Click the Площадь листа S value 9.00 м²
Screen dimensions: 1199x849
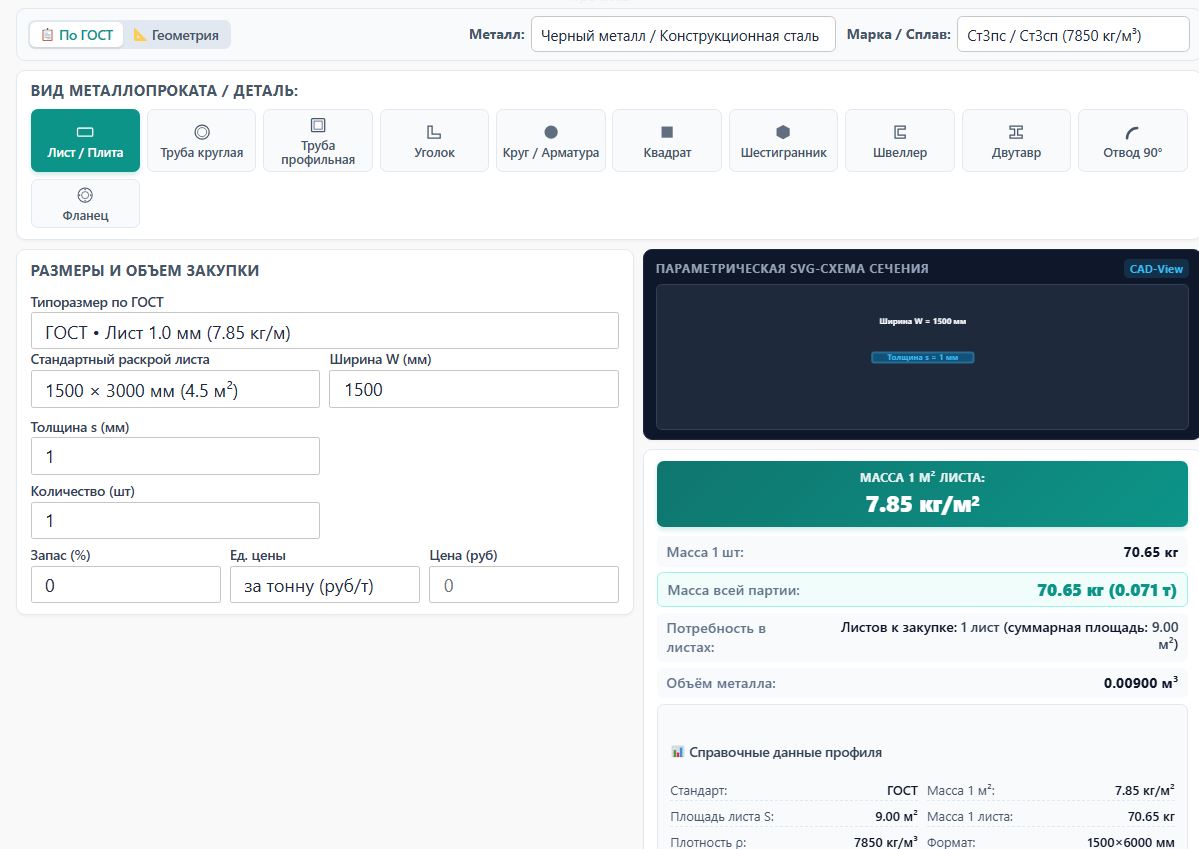pyautogui.click(x=896, y=817)
